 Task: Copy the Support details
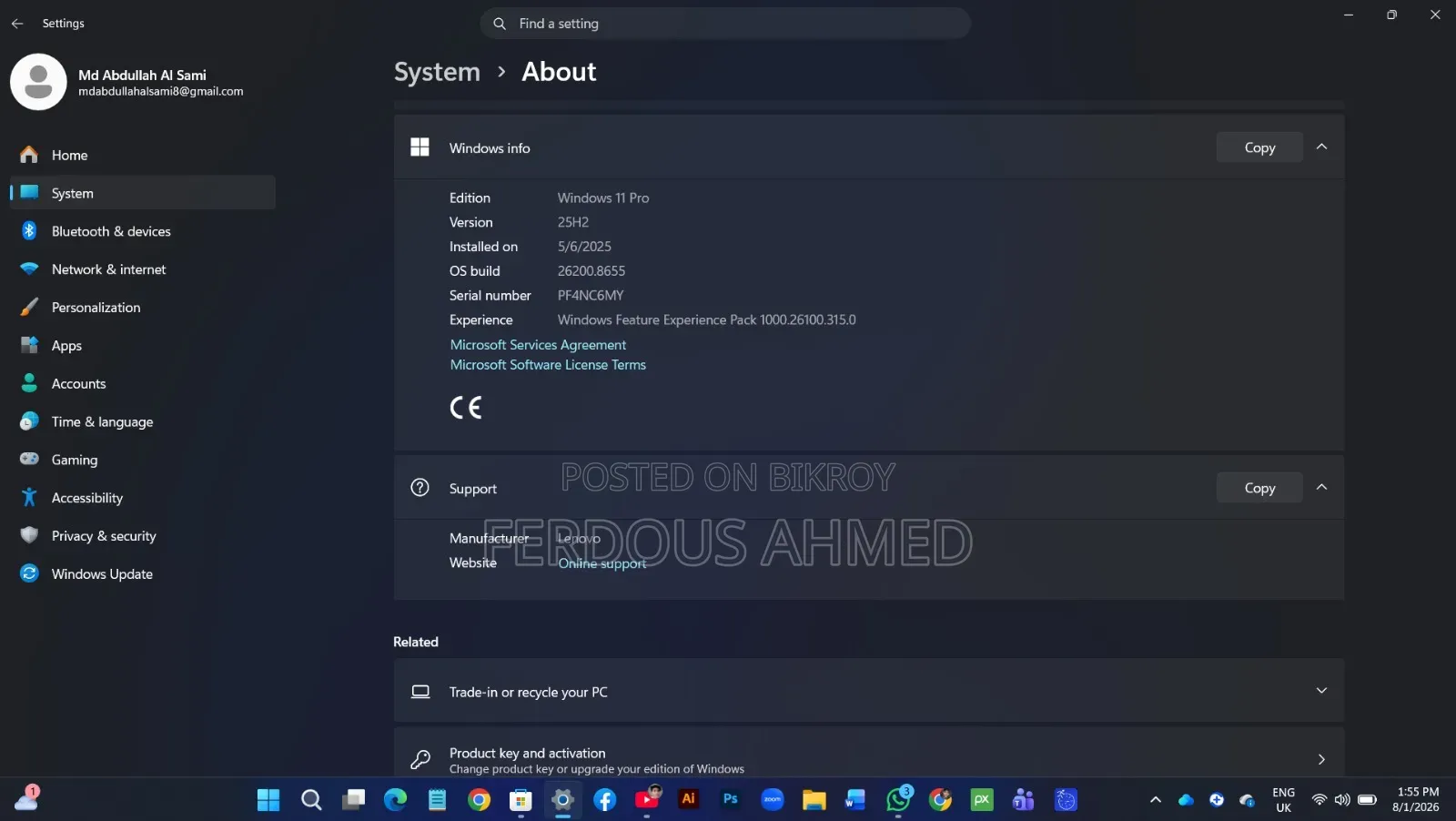click(1259, 488)
